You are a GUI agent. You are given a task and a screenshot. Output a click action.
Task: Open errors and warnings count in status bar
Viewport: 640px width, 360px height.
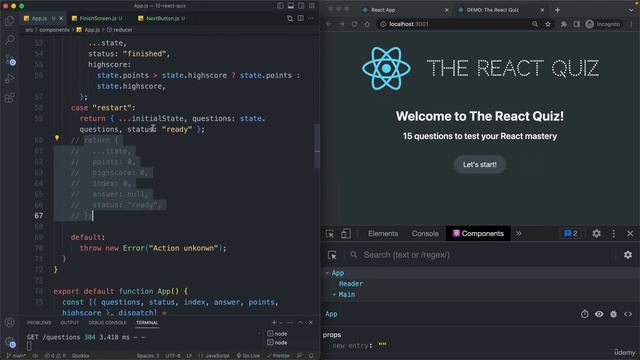[55, 356]
